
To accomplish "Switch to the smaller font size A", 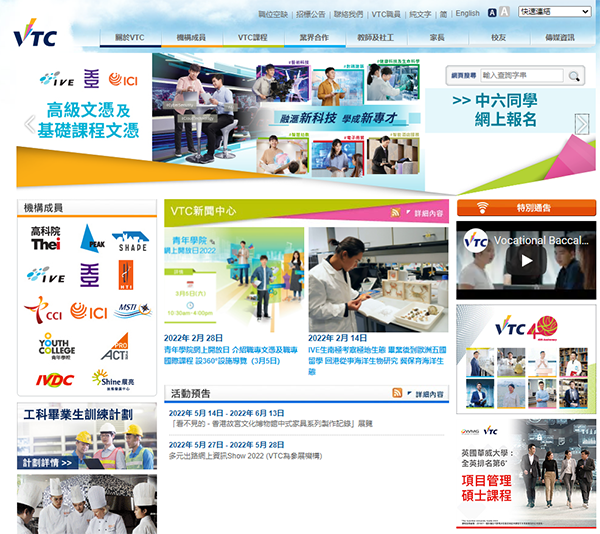I will coord(492,13).
